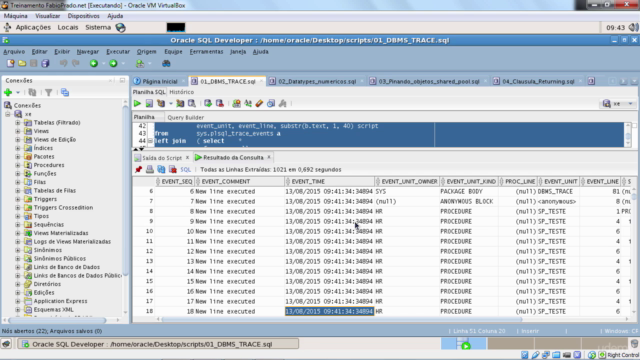Open the Página Inicial tab
Image resolution: width=640 pixels, height=360 pixels.
[160, 81]
